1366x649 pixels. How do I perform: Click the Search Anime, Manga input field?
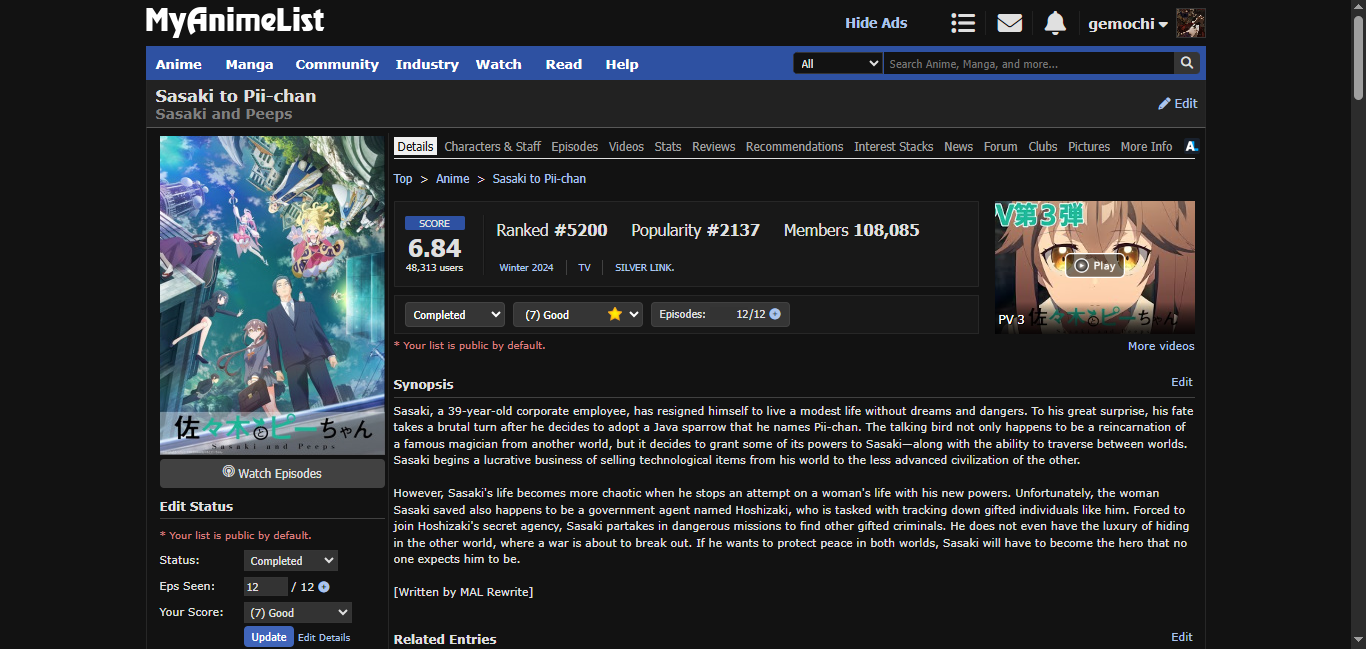[1028, 63]
